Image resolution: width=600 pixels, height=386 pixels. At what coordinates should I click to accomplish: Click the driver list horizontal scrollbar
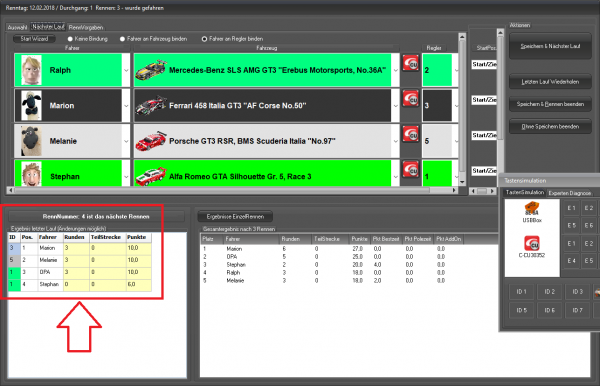coord(233,190)
